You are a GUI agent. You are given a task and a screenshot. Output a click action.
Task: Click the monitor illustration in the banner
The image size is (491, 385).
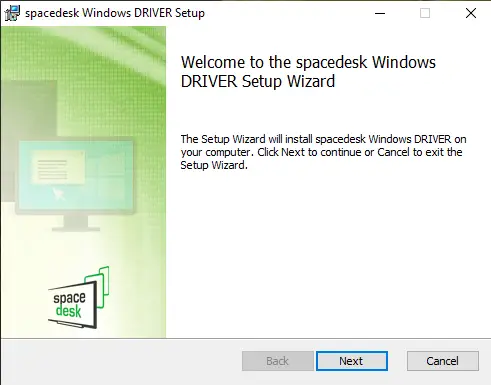(76, 185)
